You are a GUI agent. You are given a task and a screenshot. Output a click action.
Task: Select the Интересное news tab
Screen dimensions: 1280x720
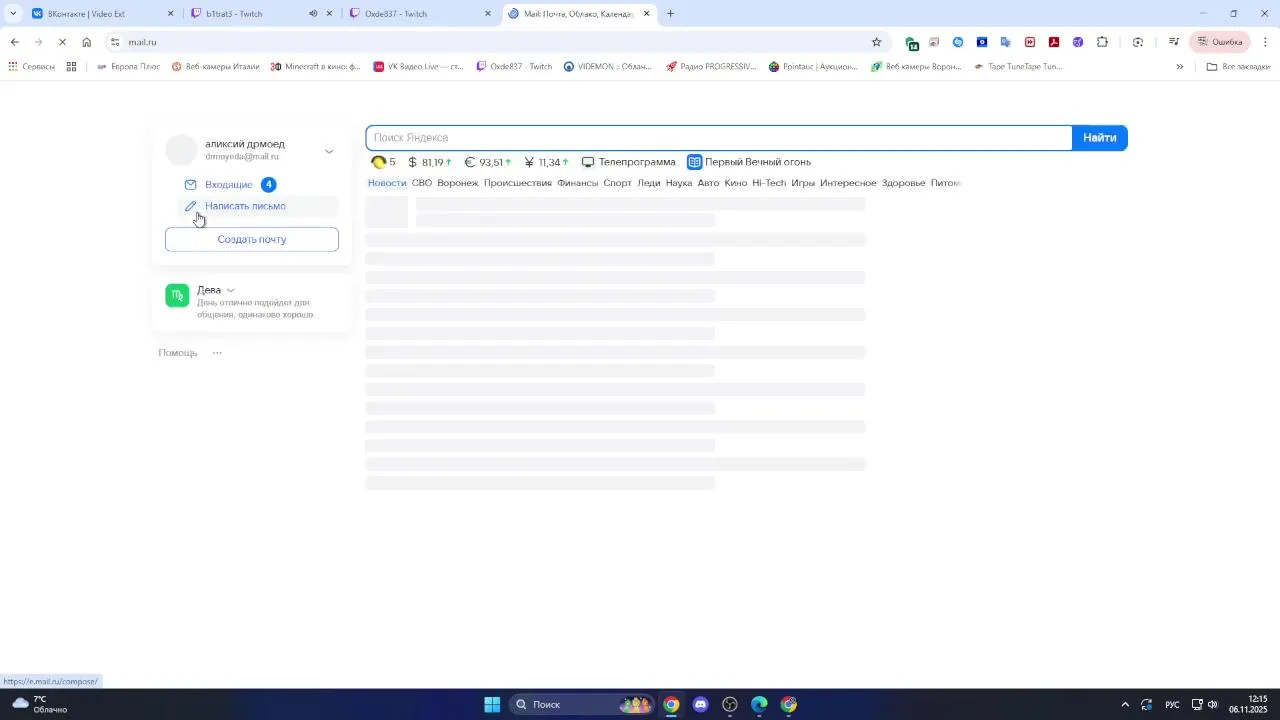[x=848, y=183]
